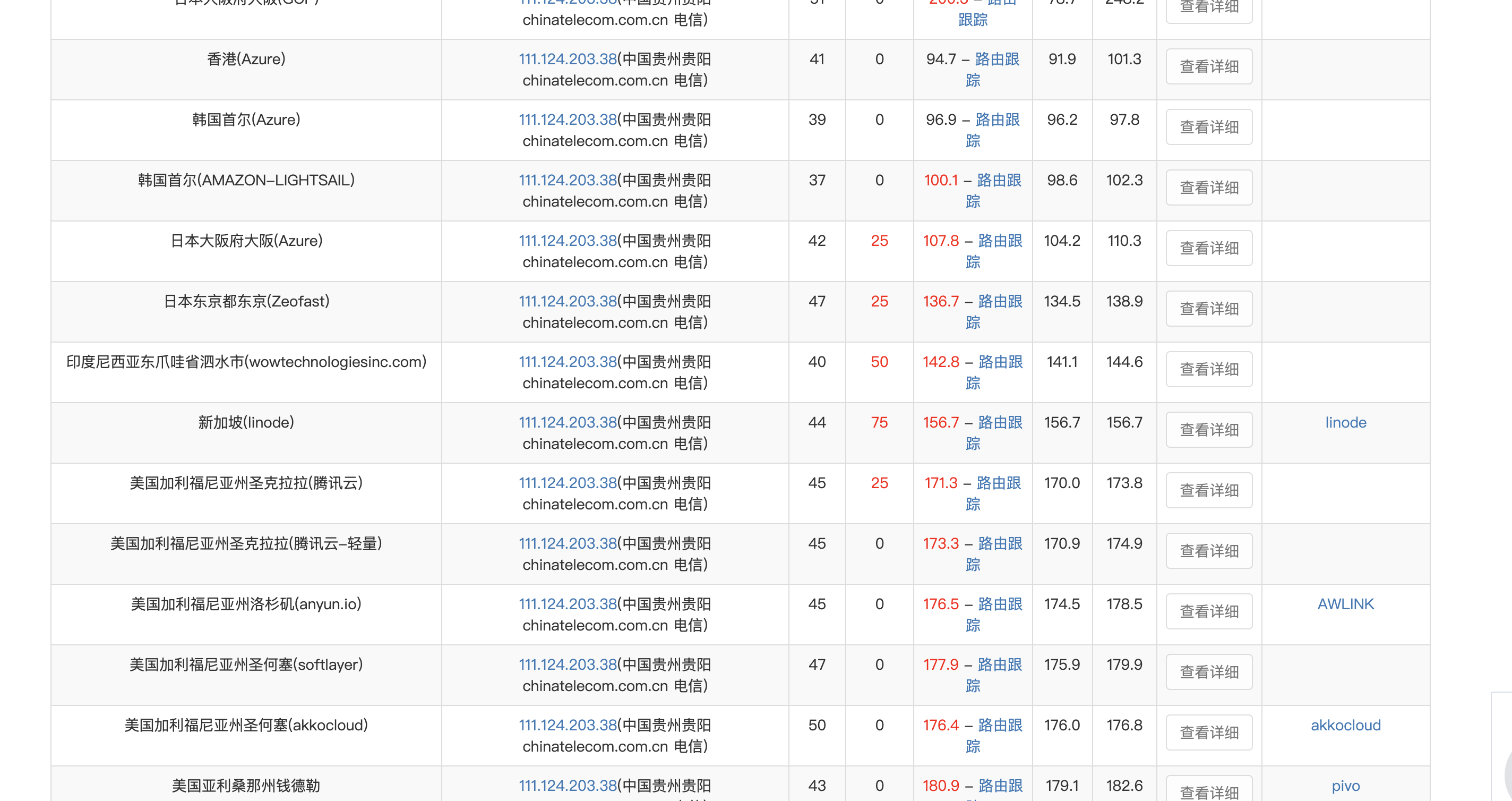
Task: Click 查看详细 button for 香港(Azure) row
Action: pos(1208,66)
